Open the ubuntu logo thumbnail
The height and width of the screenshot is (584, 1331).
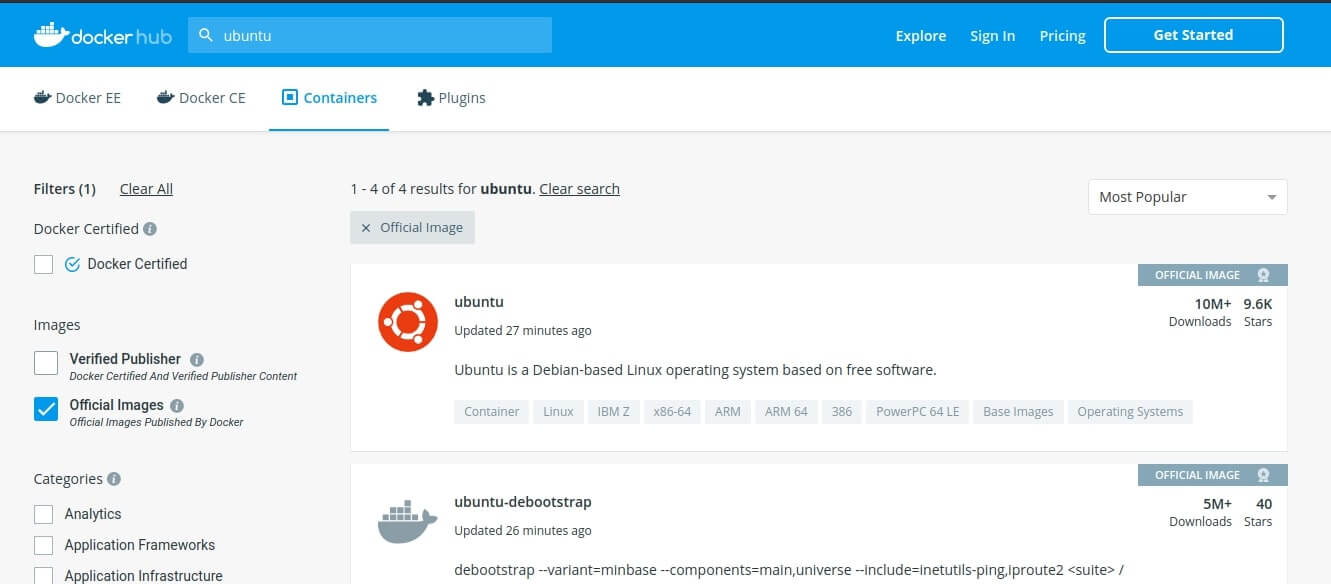pos(407,322)
